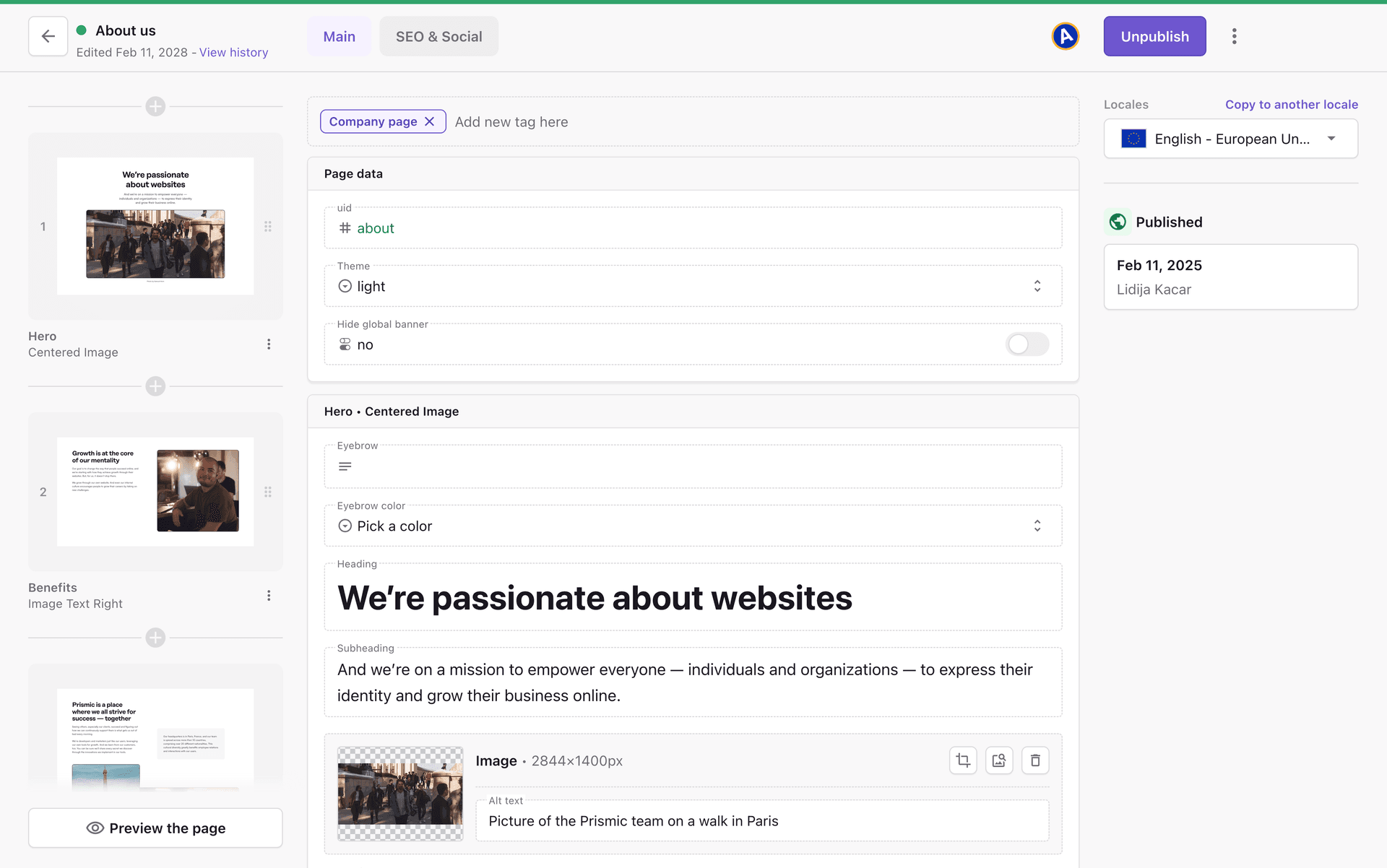Open the crop tool for the hero image

pyautogui.click(x=963, y=760)
